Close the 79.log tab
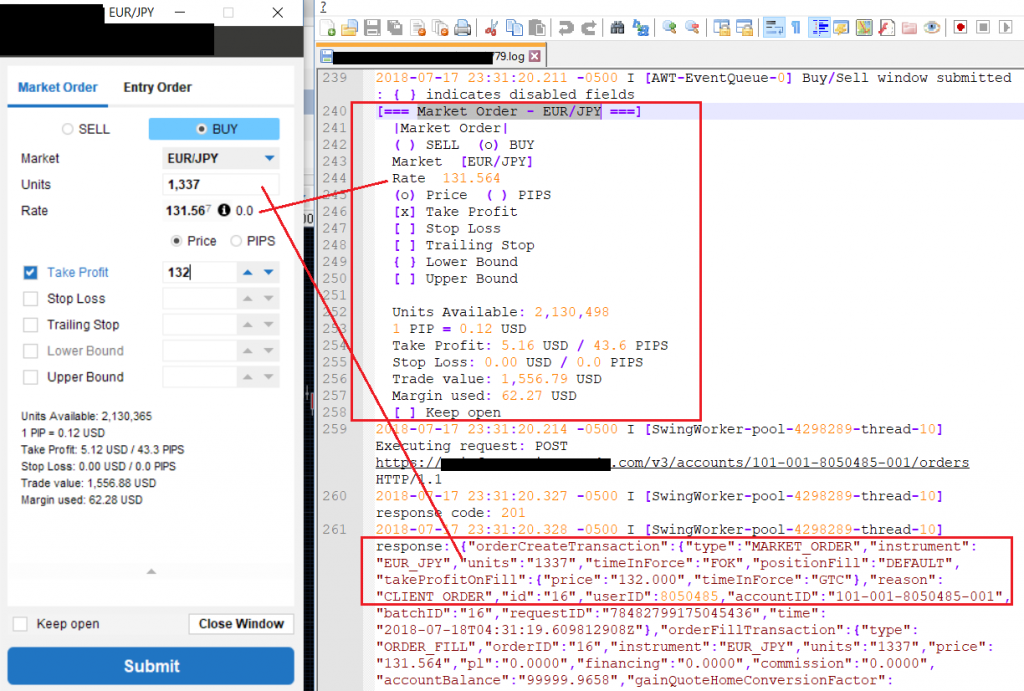This screenshot has height=691, width=1024. pos(535,56)
